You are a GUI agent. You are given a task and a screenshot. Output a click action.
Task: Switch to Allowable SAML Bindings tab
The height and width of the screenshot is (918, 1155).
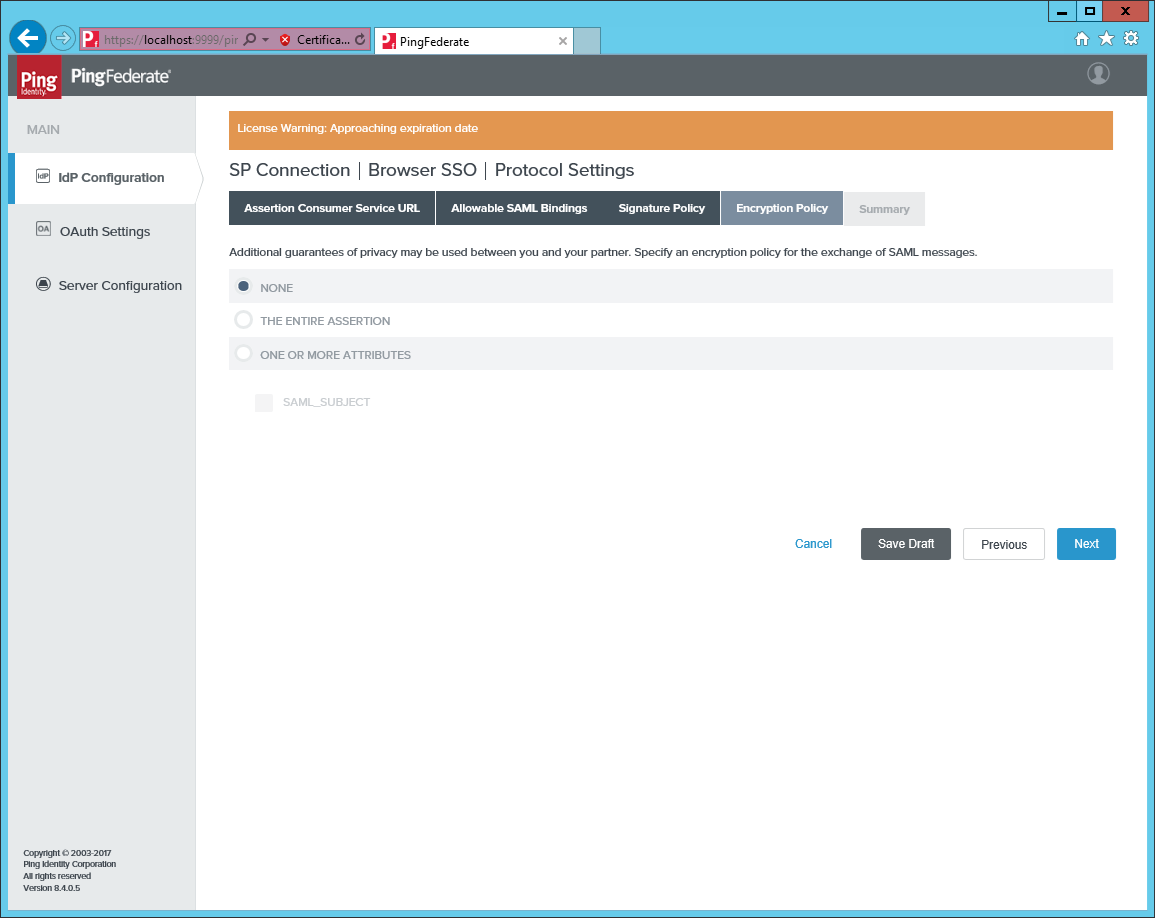519,209
